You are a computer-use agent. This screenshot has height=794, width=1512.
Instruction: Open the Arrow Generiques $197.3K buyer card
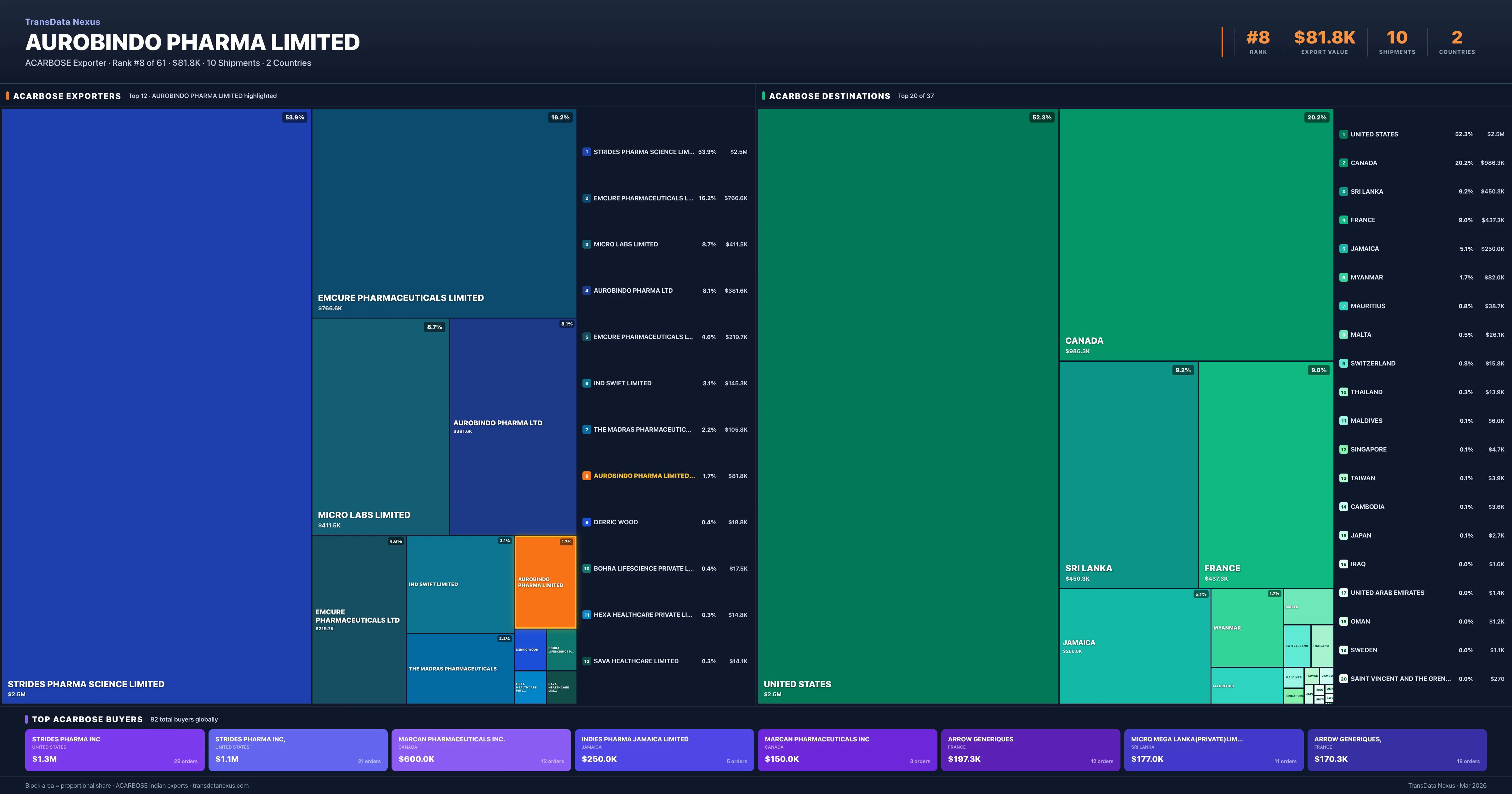point(1030,750)
